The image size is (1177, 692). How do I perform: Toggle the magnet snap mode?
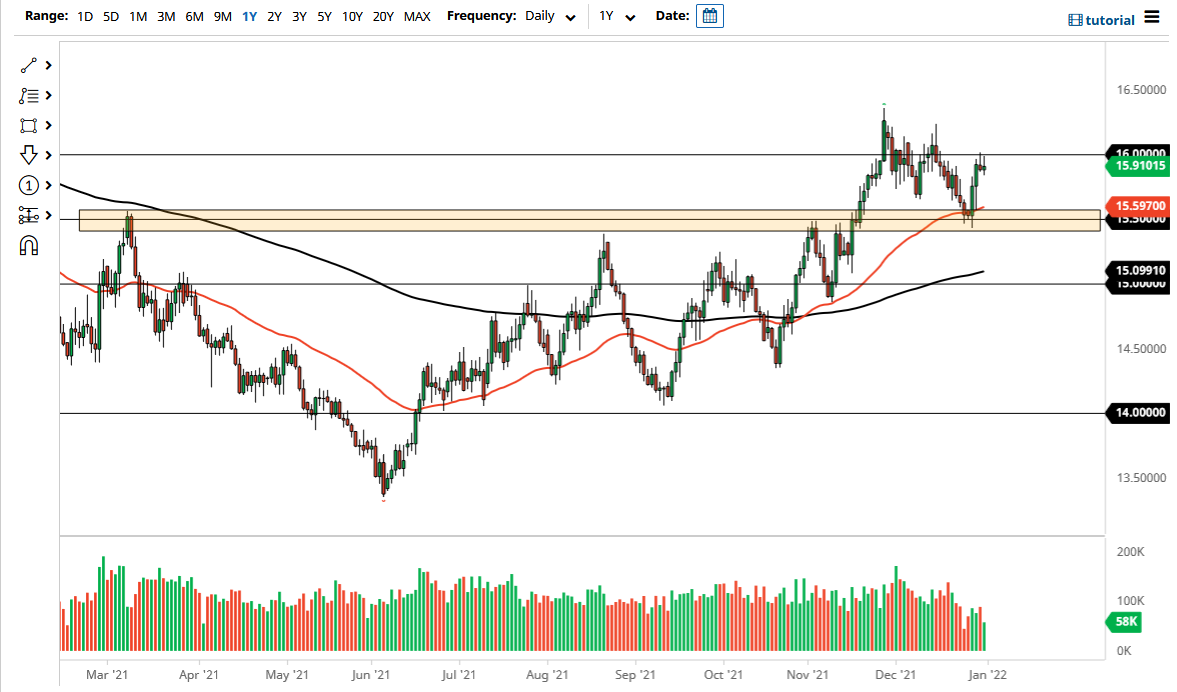coord(29,245)
